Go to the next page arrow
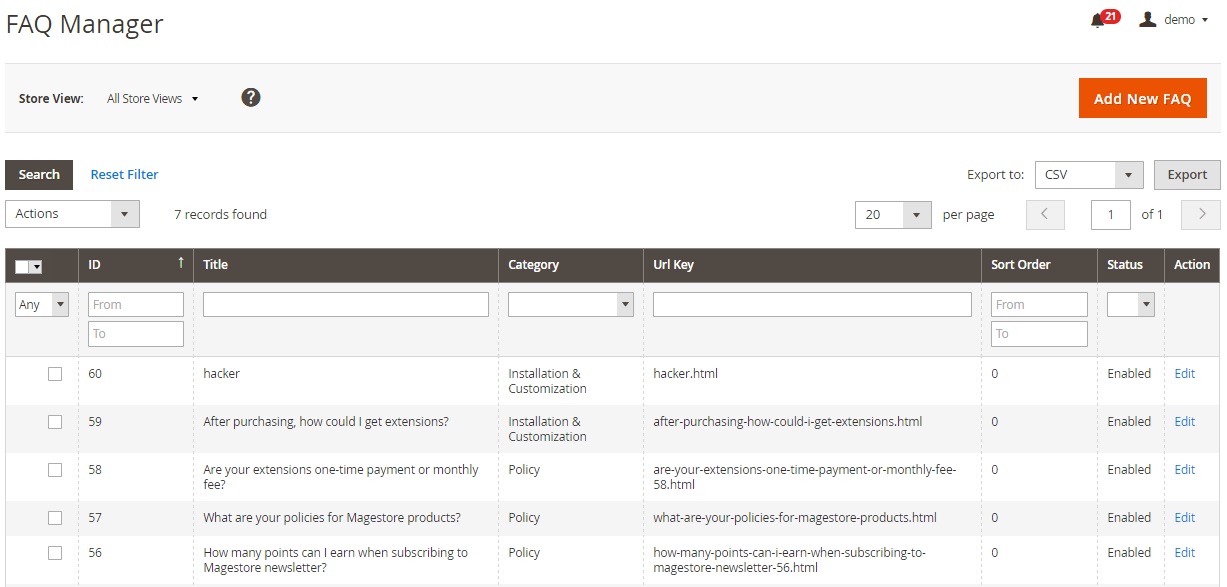The width and height of the screenshot is (1227, 587). click(x=1201, y=214)
